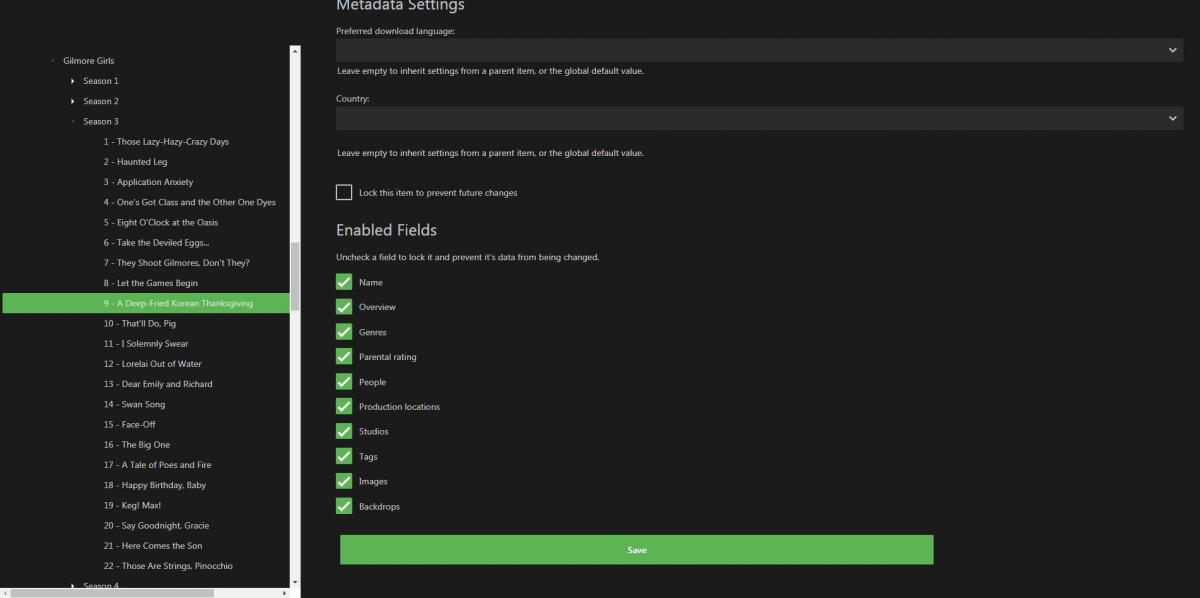The height and width of the screenshot is (598, 1200).
Task: Uncheck the Overview enabled field
Action: [344, 307]
